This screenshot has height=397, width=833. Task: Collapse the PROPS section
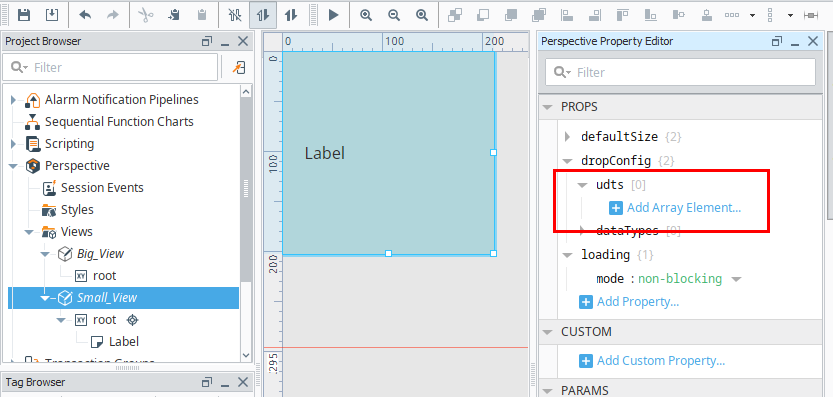(547, 107)
